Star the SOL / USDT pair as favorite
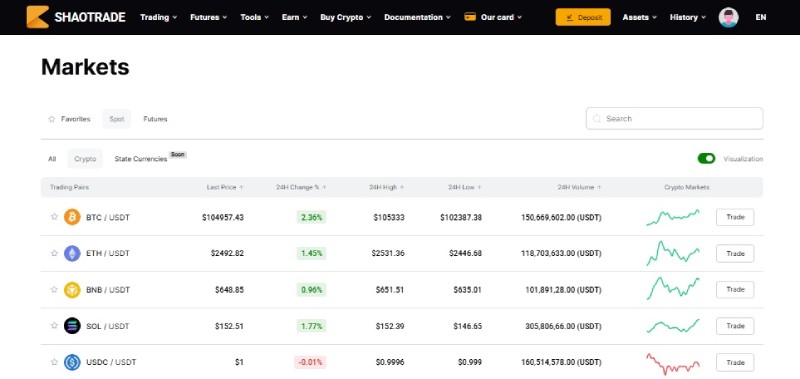800x379 pixels. (x=54, y=325)
